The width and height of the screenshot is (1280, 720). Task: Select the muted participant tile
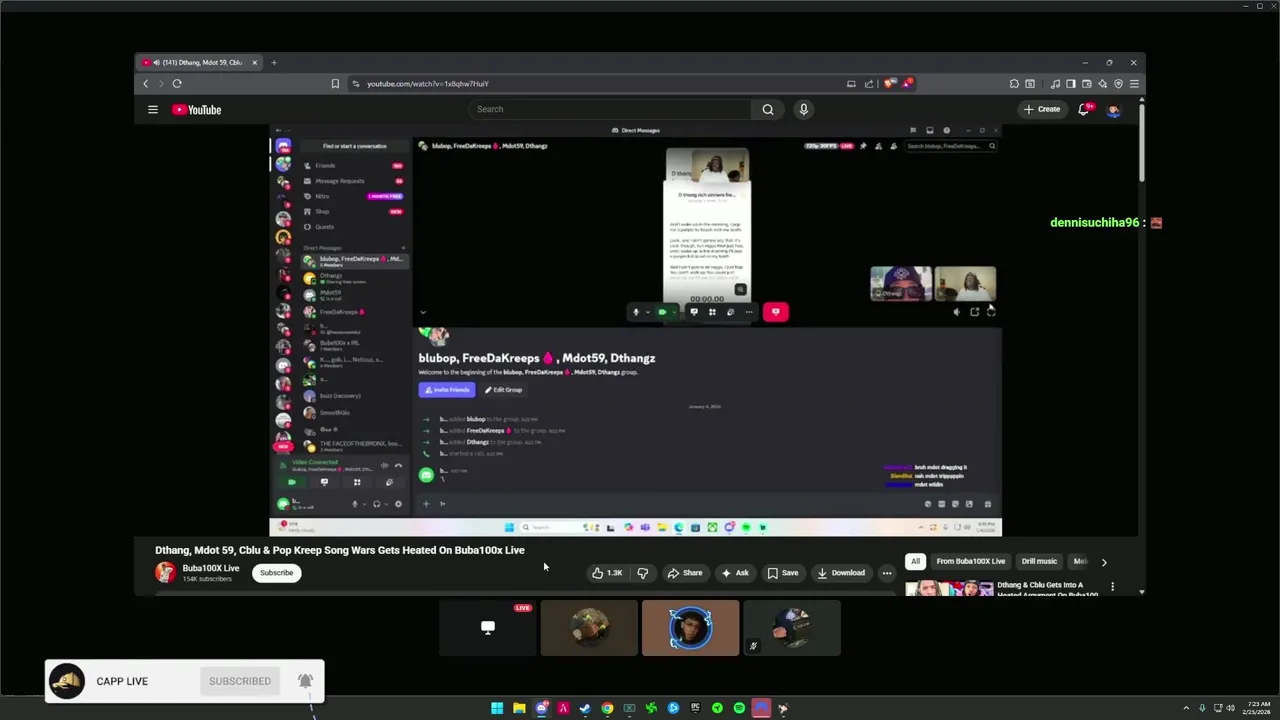[x=792, y=628]
